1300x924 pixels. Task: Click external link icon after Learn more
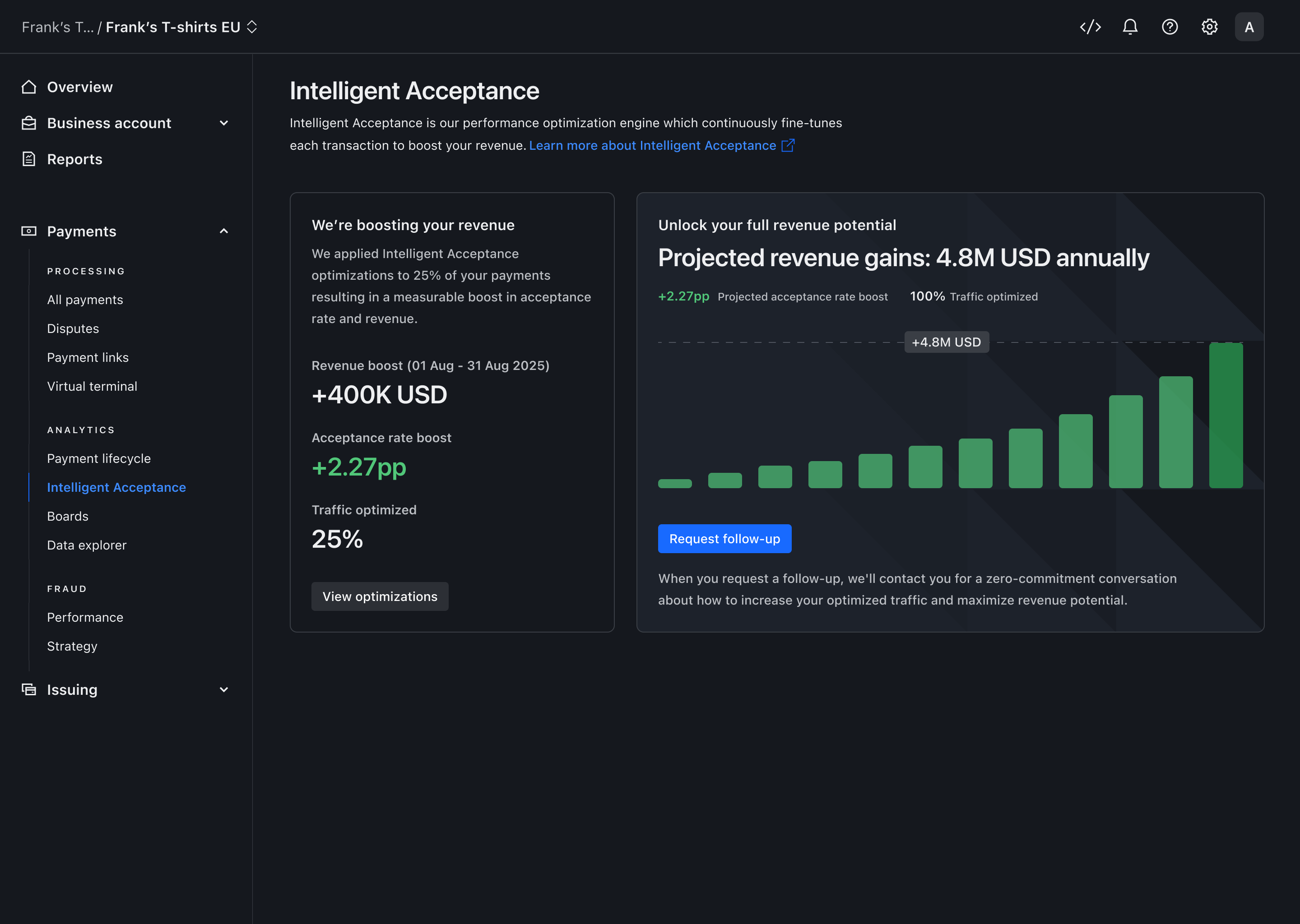pos(788,146)
